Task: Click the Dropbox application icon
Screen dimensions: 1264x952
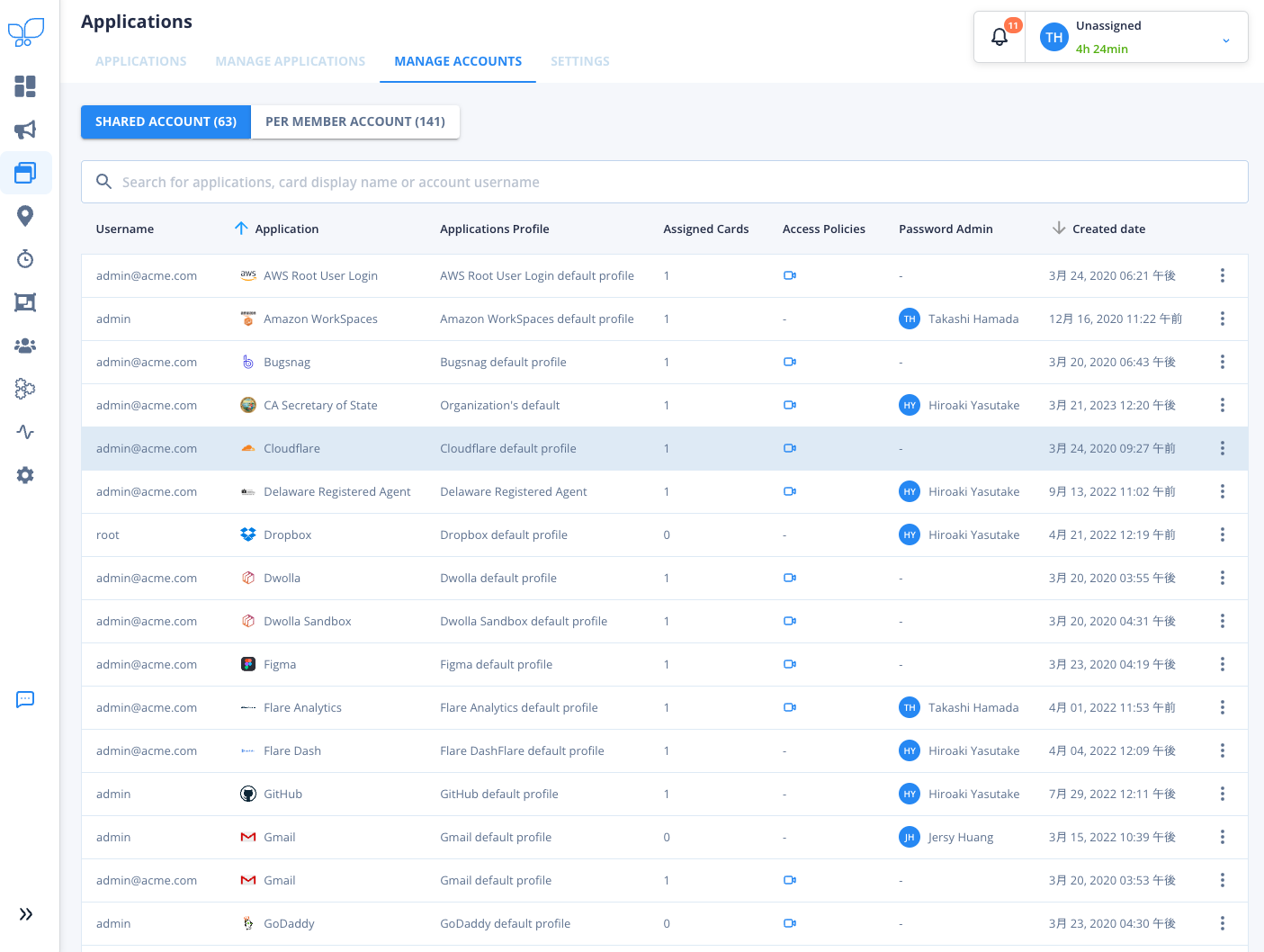Action: (x=248, y=534)
